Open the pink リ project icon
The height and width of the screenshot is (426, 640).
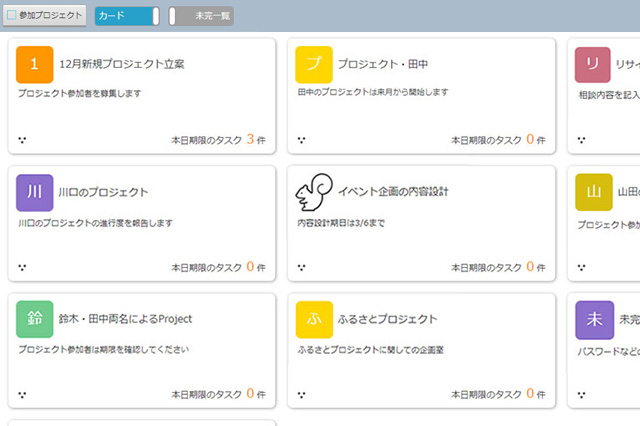pos(593,64)
